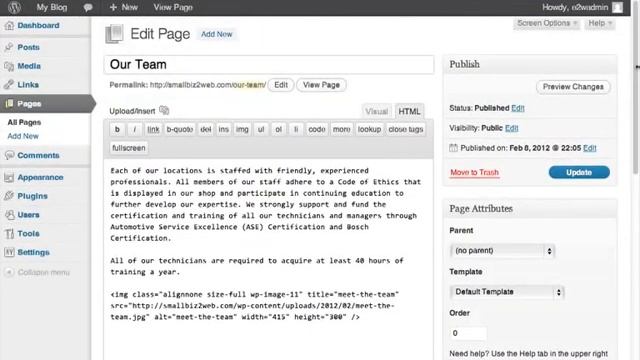Click into the HTML content text area
The width and height of the screenshot is (640, 360).
pos(269,260)
